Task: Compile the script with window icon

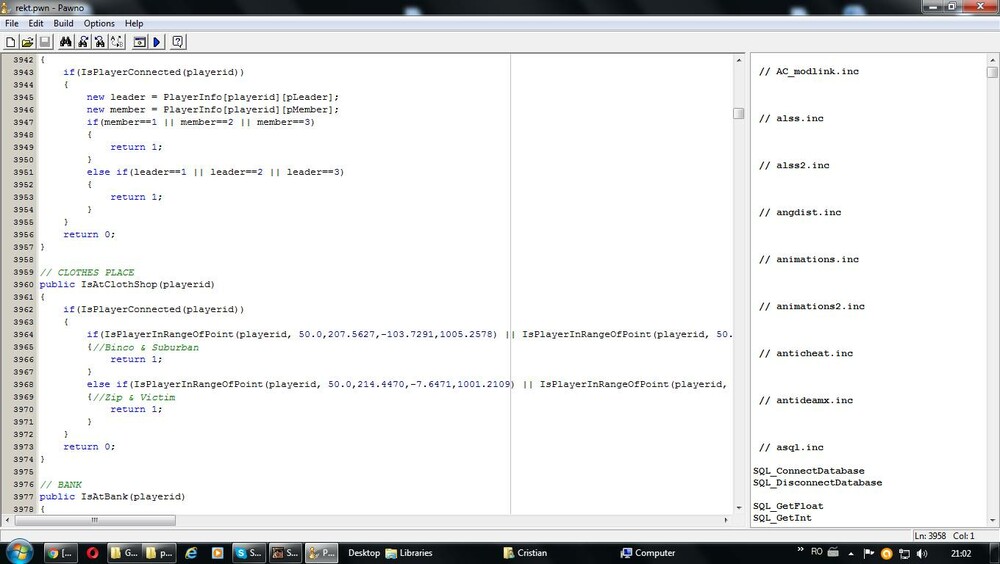Action: tap(140, 42)
